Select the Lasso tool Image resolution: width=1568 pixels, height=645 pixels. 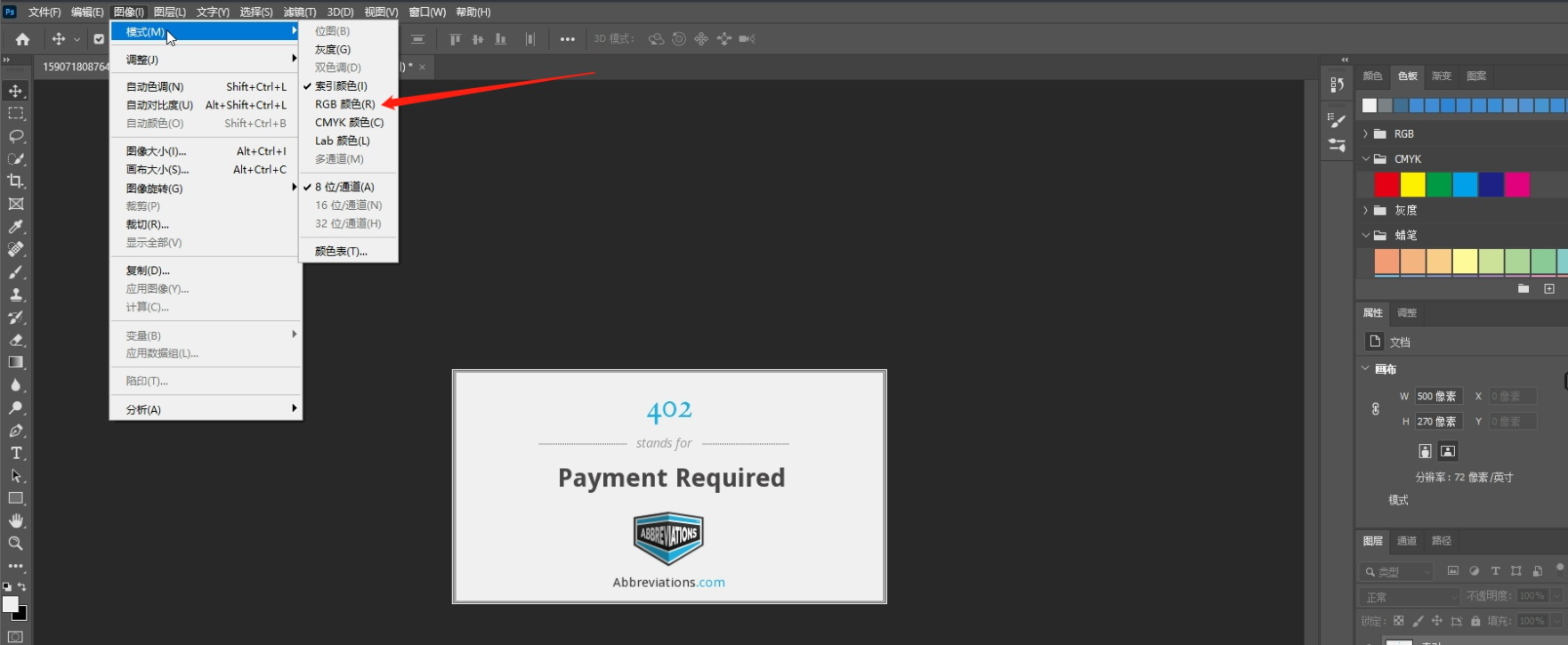tap(16, 136)
